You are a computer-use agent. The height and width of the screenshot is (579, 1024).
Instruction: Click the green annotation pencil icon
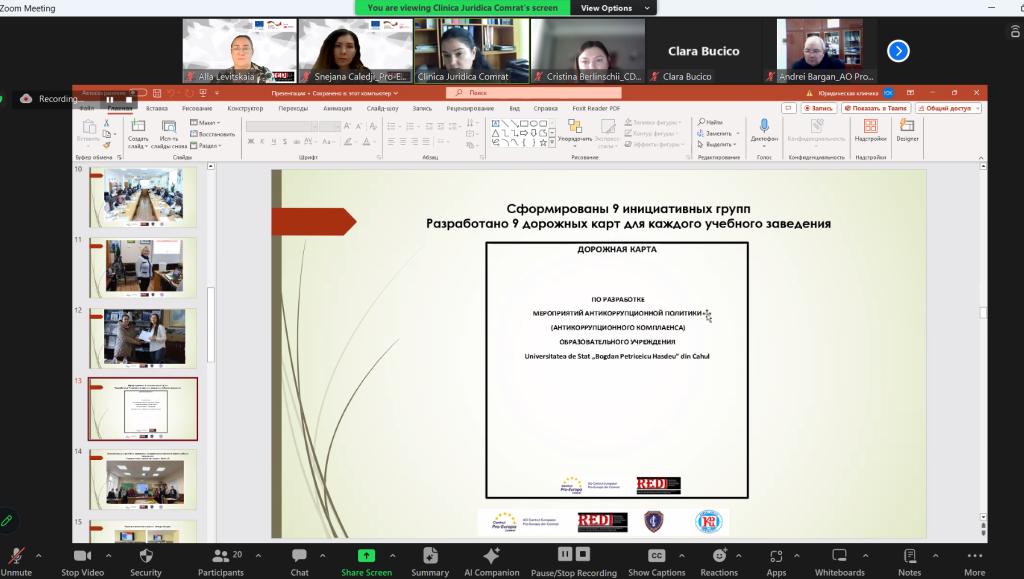tap(7, 520)
